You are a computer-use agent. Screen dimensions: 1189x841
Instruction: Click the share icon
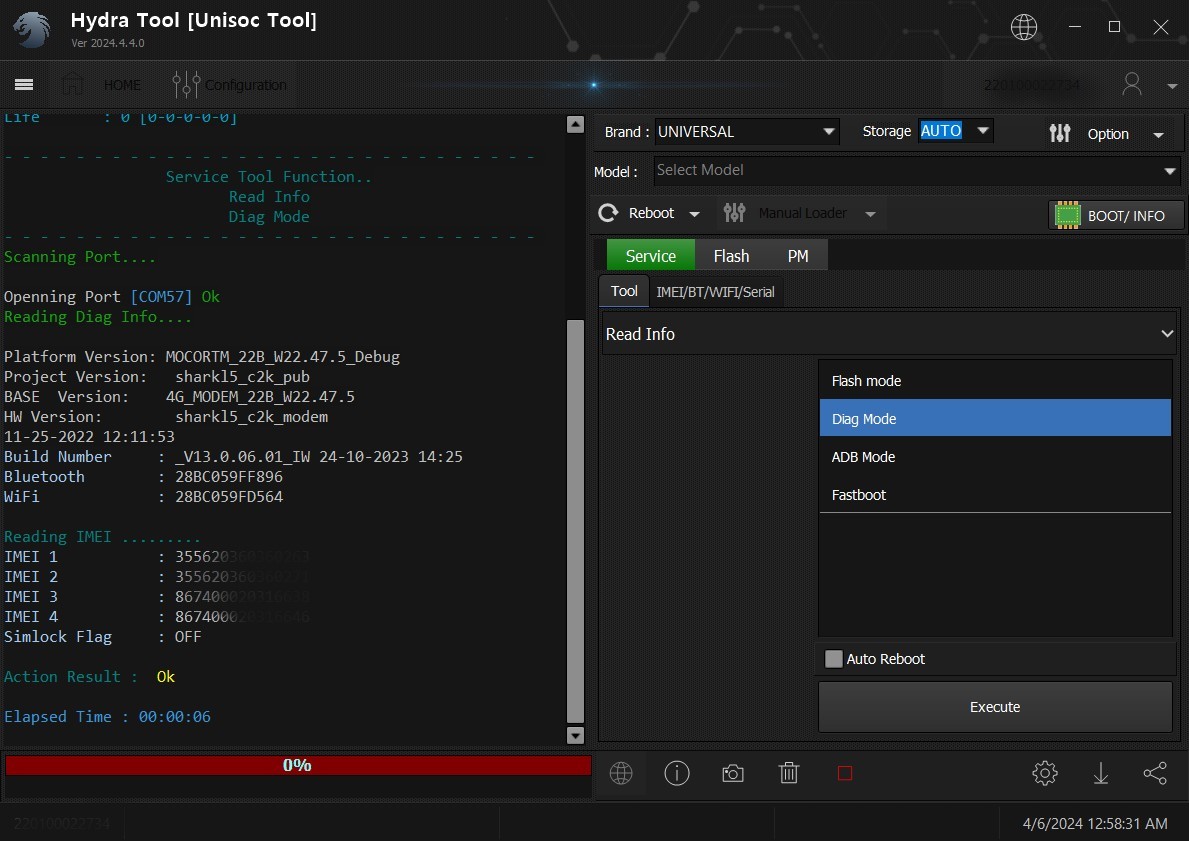tap(1155, 774)
